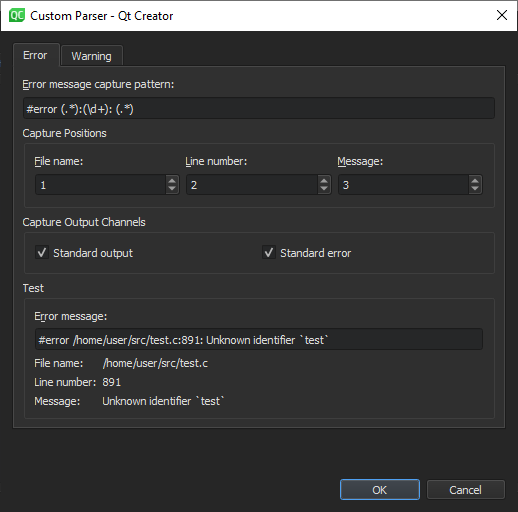
Task: Click the Line number spin box field
Action: pyautogui.click(x=252, y=184)
